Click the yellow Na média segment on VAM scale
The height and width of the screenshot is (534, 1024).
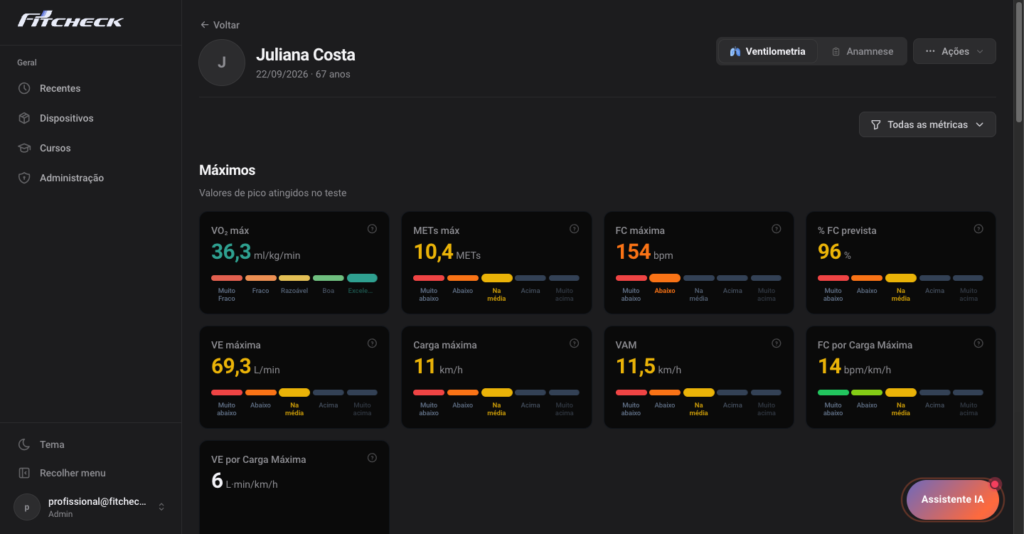[699, 392]
